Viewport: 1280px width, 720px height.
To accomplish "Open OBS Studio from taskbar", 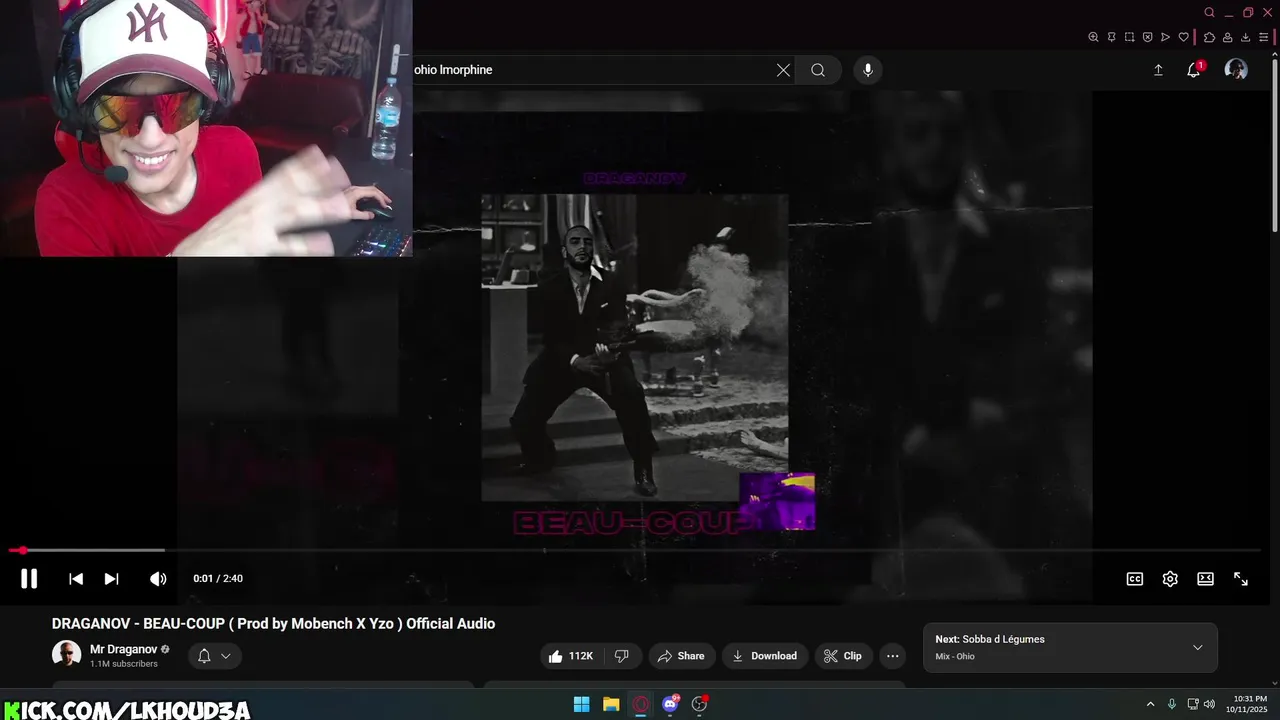I will (x=700, y=704).
